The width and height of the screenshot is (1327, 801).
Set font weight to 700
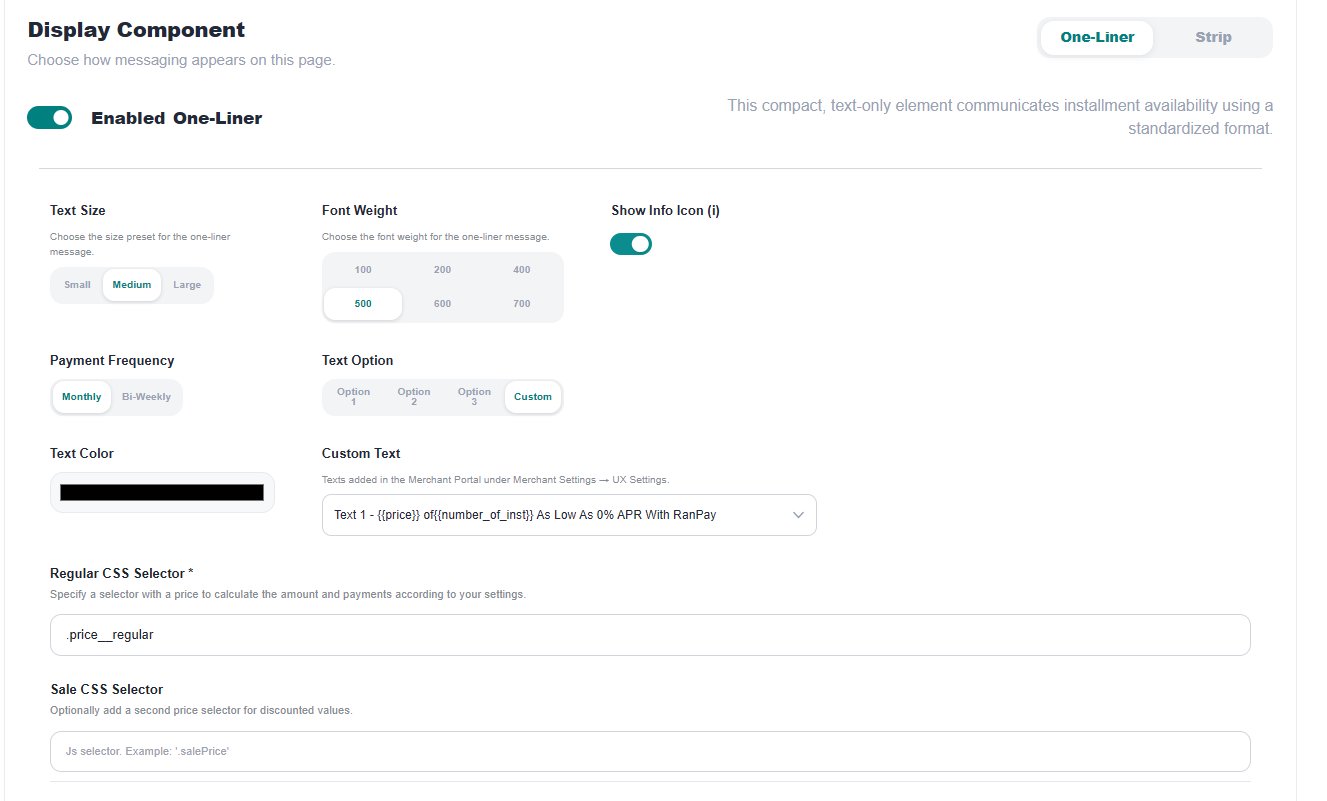[522, 304]
